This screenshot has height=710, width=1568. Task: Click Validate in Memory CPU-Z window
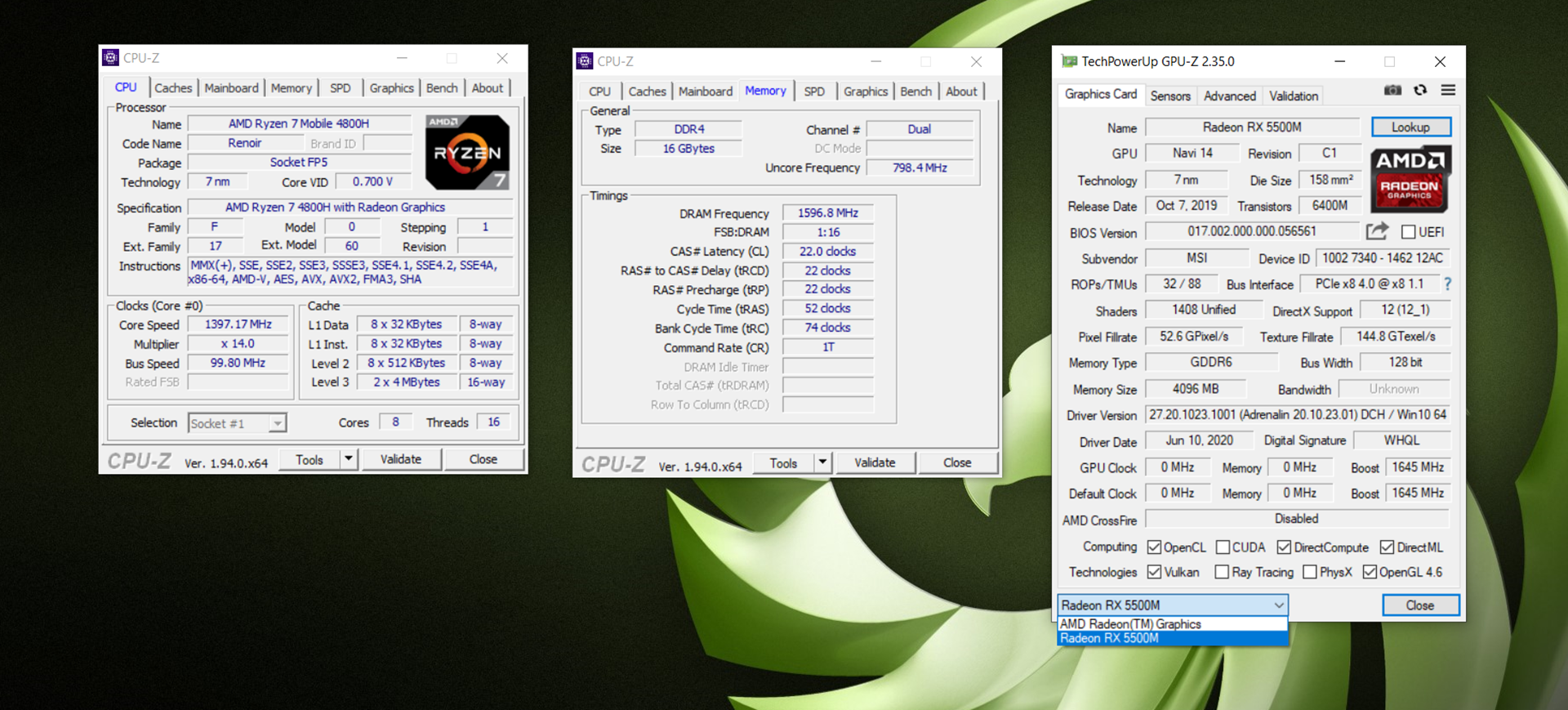tap(875, 462)
